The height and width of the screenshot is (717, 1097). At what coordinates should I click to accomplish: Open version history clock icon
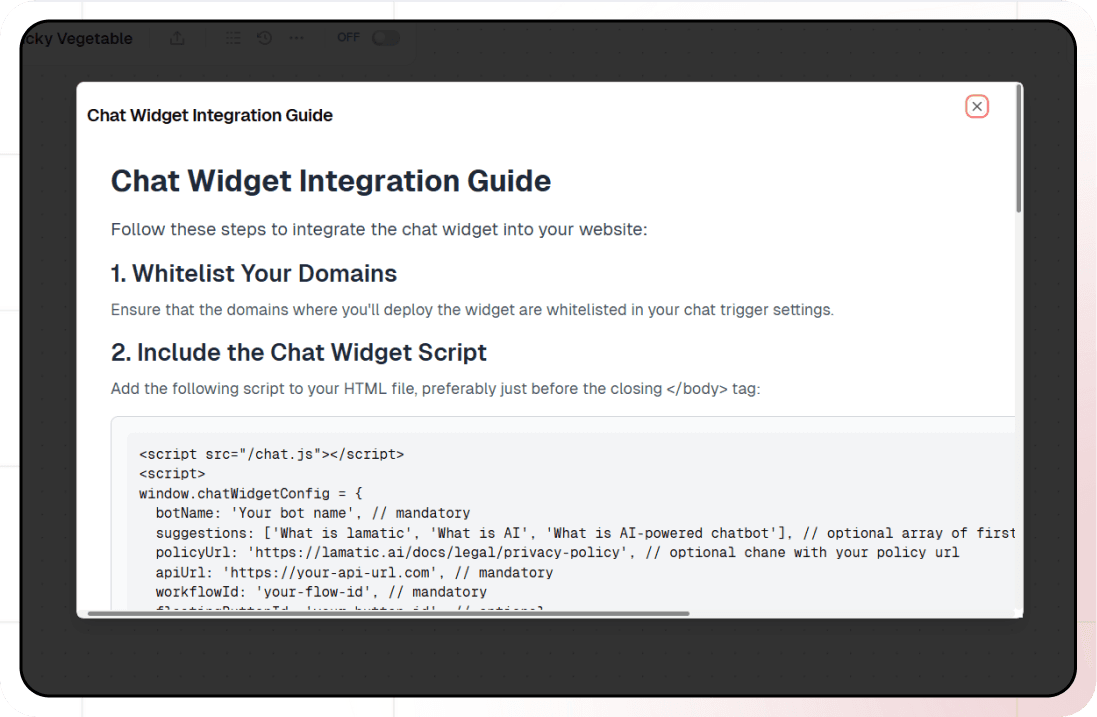pyautogui.click(x=264, y=38)
